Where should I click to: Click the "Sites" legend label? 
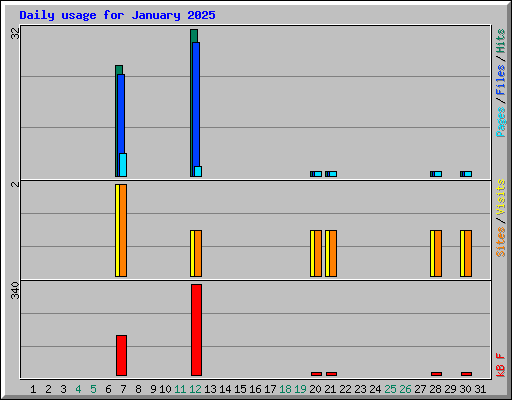[x=501, y=242]
